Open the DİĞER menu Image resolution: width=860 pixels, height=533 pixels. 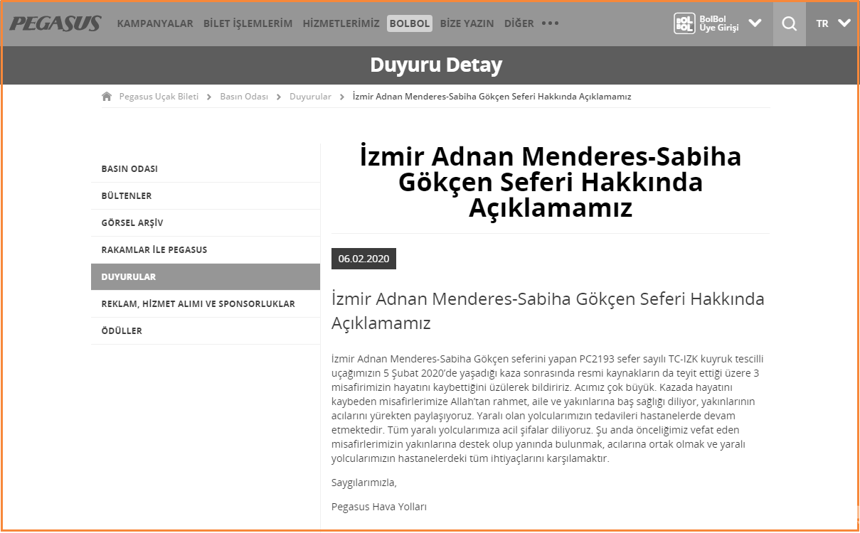coord(519,24)
